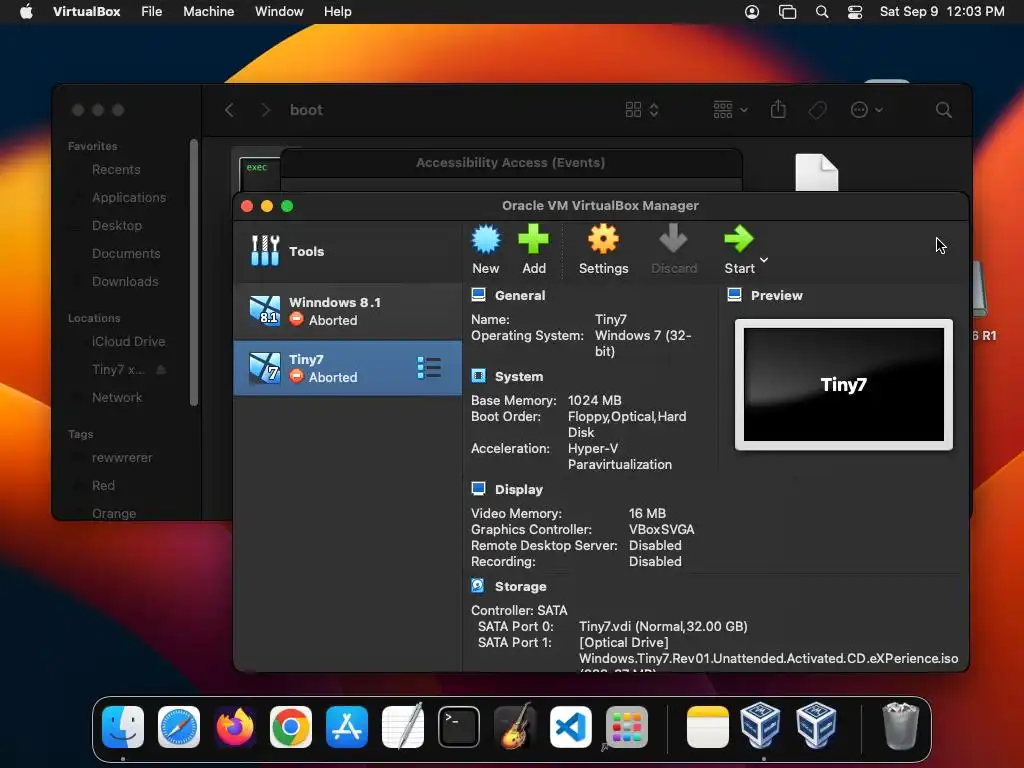
Task: Open Terminal from the Dock
Action: [458, 727]
